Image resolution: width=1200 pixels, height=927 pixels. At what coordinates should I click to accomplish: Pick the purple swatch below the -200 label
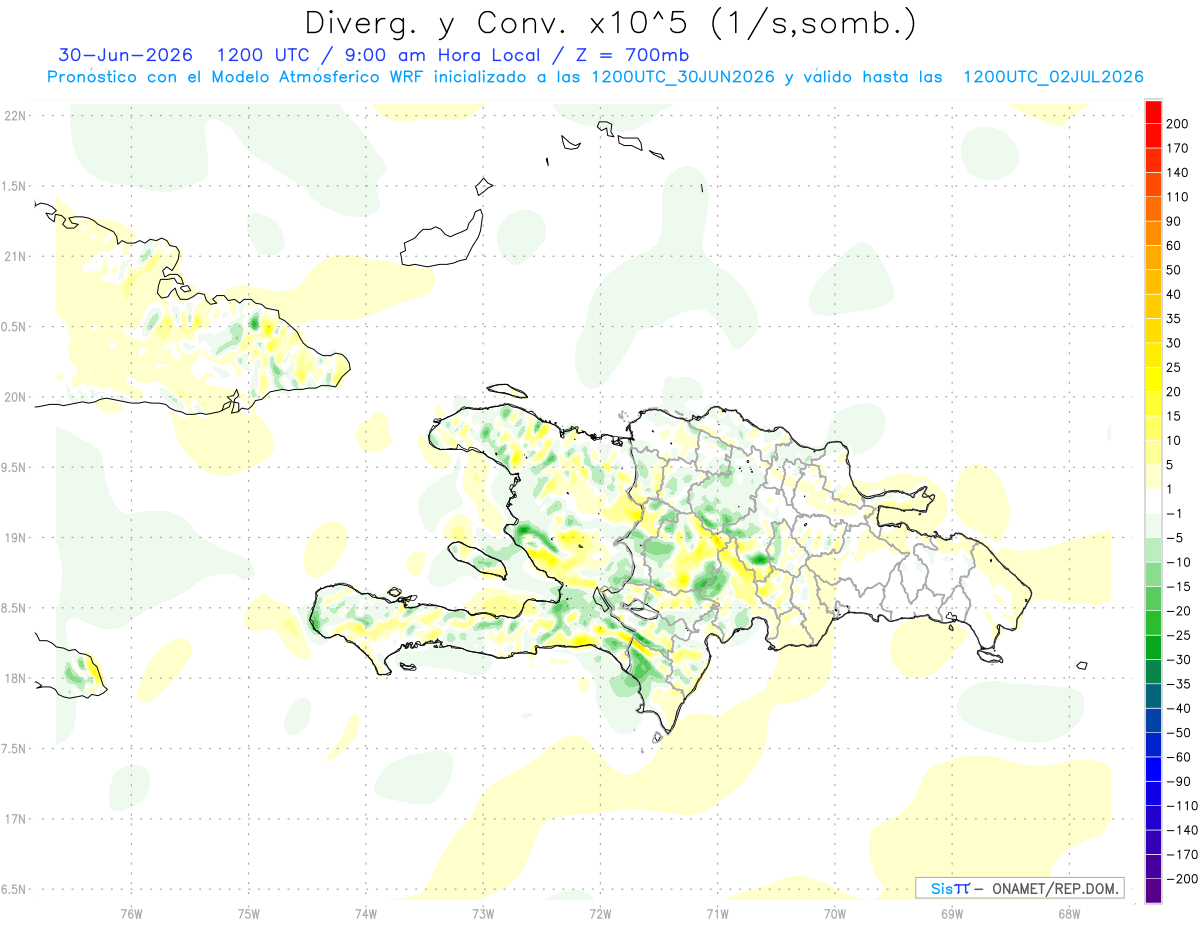click(1153, 891)
